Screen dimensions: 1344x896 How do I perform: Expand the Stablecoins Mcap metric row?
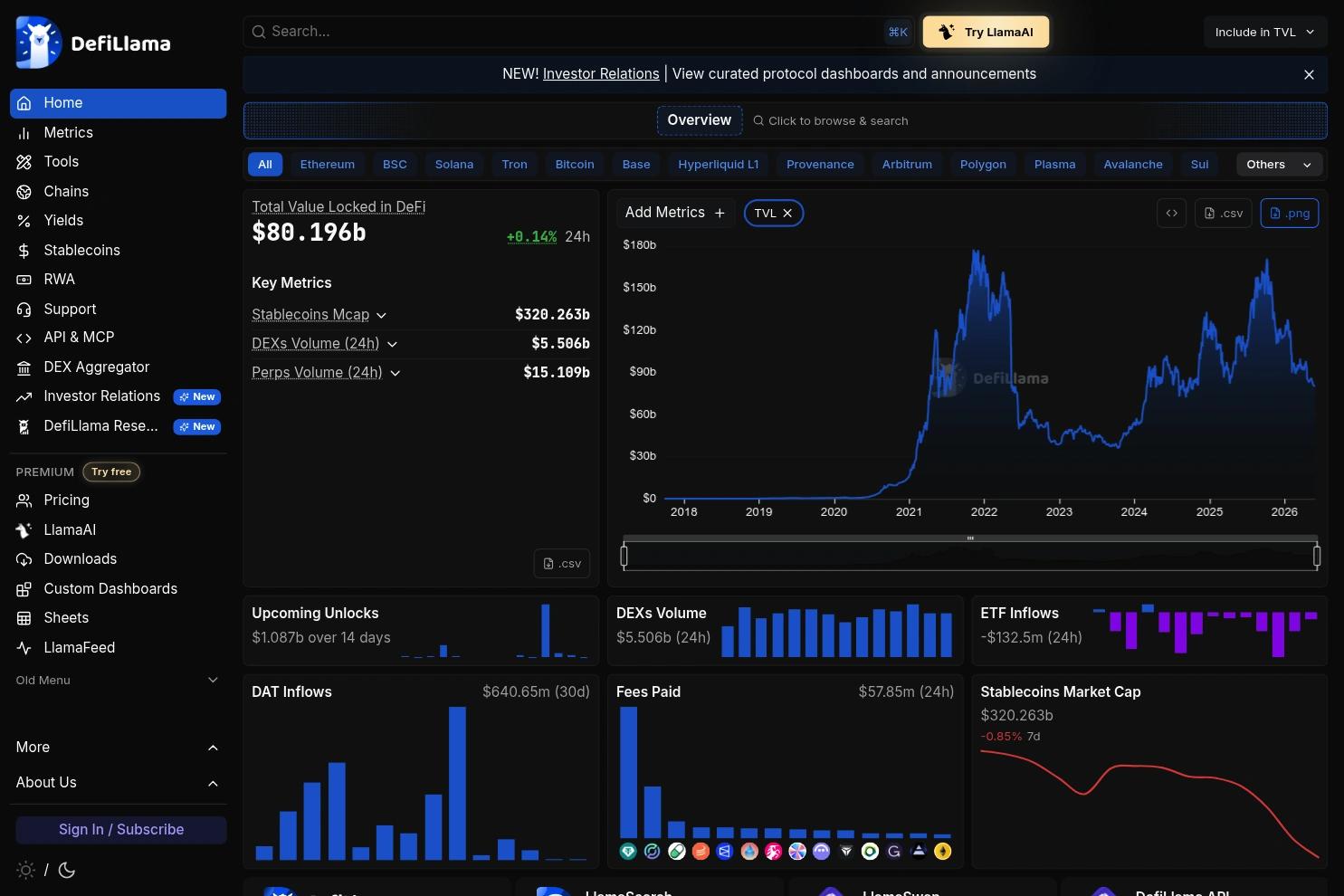point(319,315)
